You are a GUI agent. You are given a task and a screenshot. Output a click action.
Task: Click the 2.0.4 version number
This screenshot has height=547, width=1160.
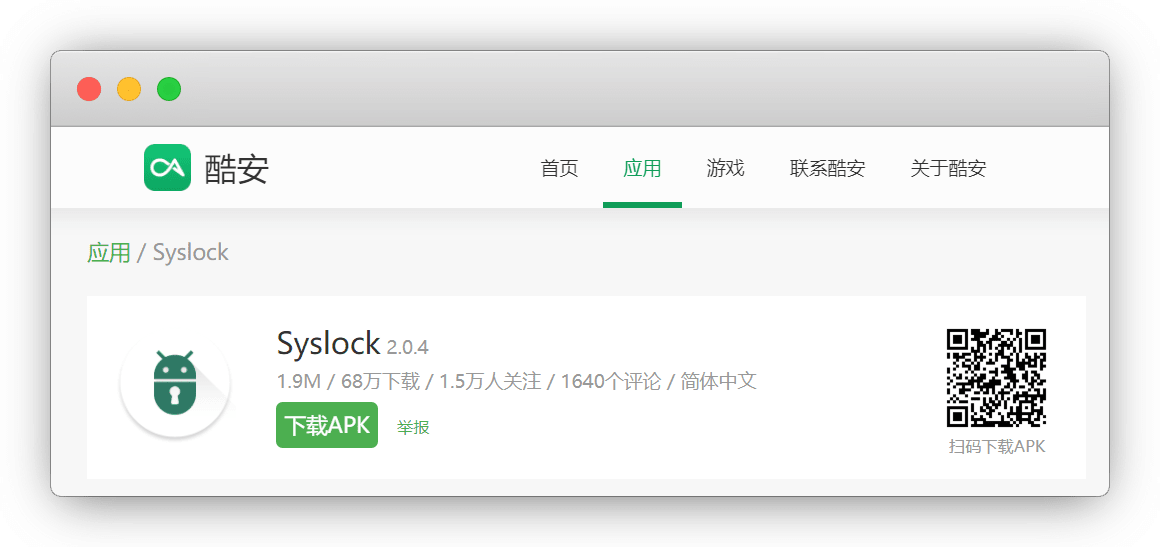[x=408, y=346]
